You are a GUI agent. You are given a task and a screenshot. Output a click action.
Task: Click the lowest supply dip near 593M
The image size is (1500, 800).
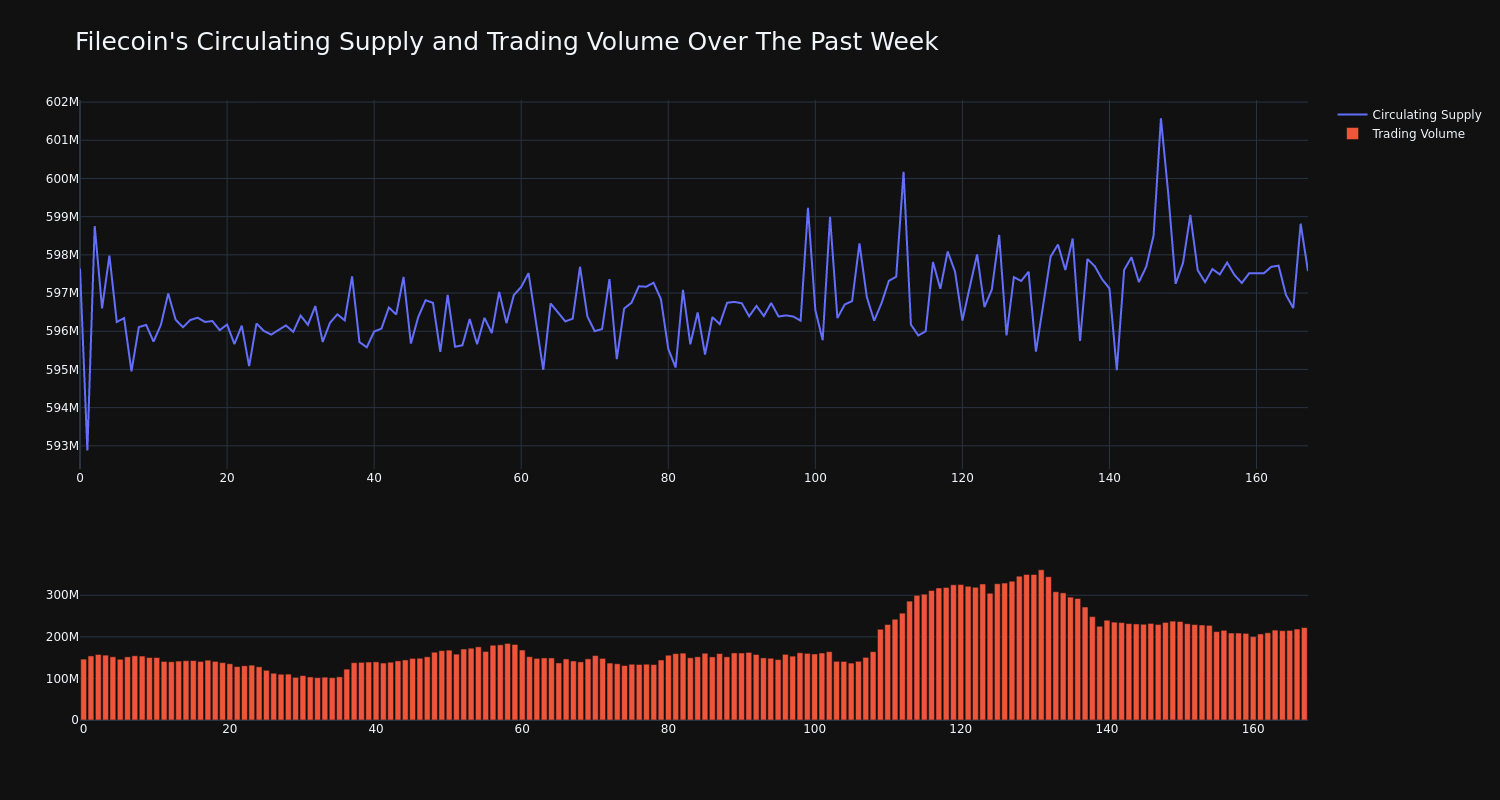87,449
